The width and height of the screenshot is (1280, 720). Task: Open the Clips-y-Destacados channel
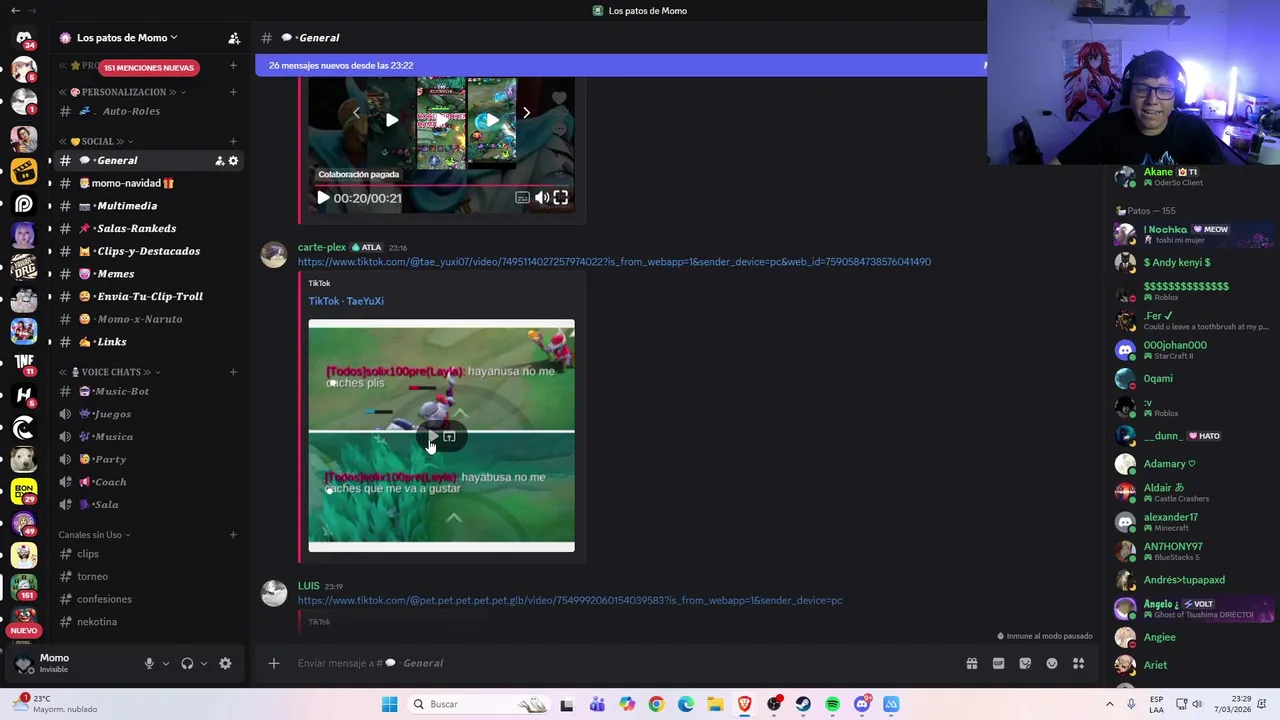tap(148, 251)
